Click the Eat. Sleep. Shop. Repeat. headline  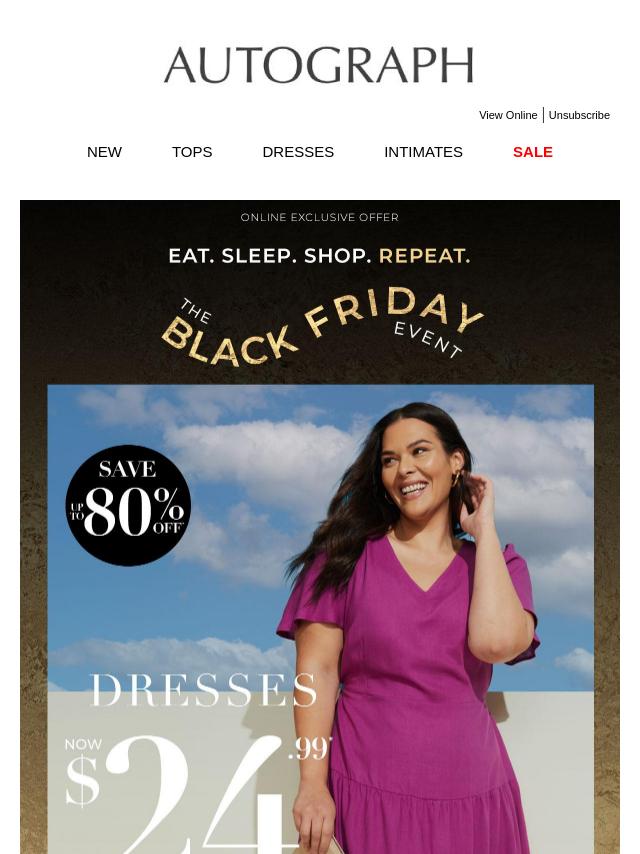pos(319,255)
